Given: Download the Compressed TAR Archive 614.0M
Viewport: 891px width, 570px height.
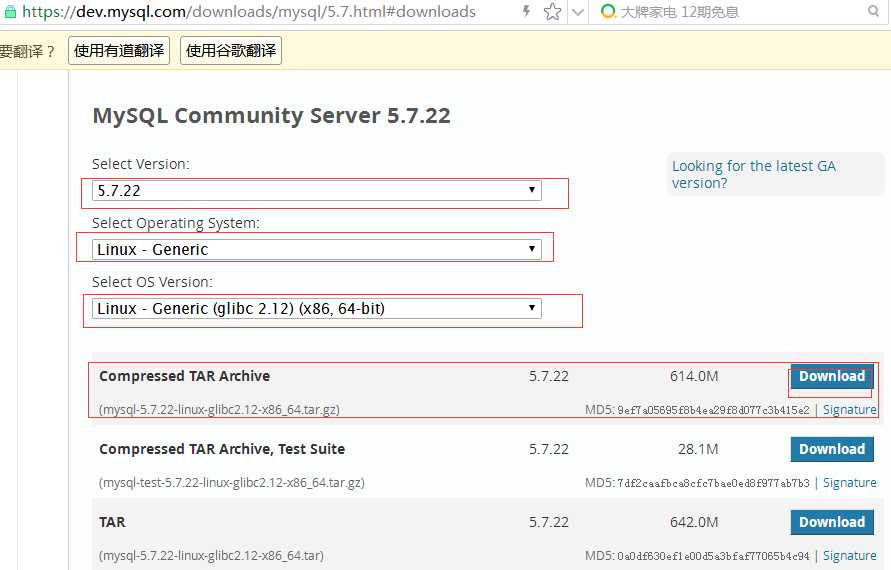Looking at the screenshot, I should click(x=832, y=376).
